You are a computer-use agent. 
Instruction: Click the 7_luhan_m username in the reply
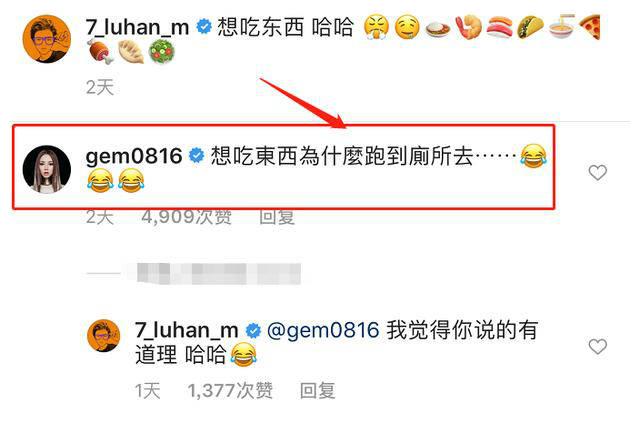[x=187, y=330]
